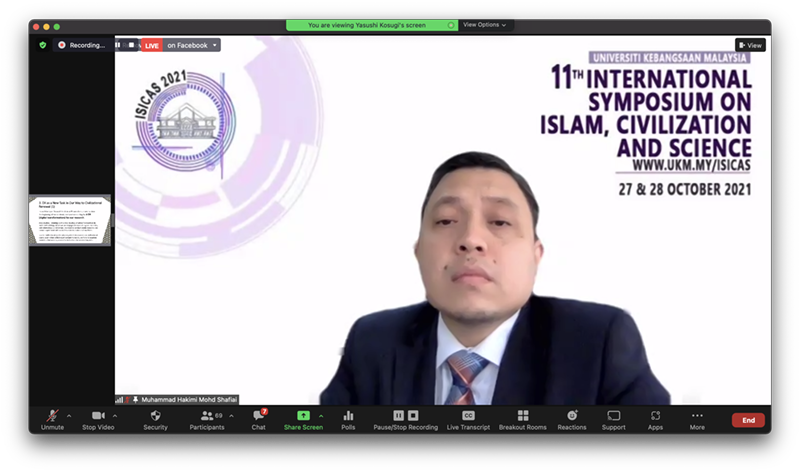Open the live on Facebook menu

pos(190,45)
